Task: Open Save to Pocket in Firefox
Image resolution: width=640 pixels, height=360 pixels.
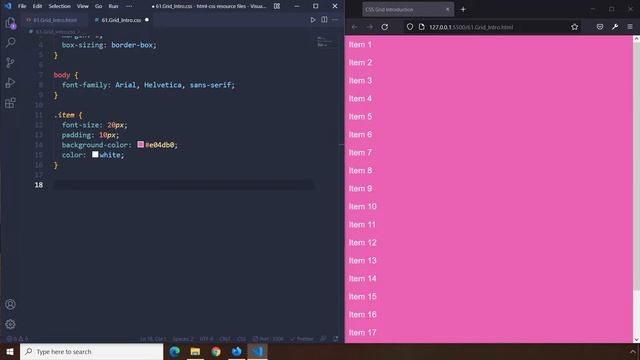Action: (x=600, y=27)
